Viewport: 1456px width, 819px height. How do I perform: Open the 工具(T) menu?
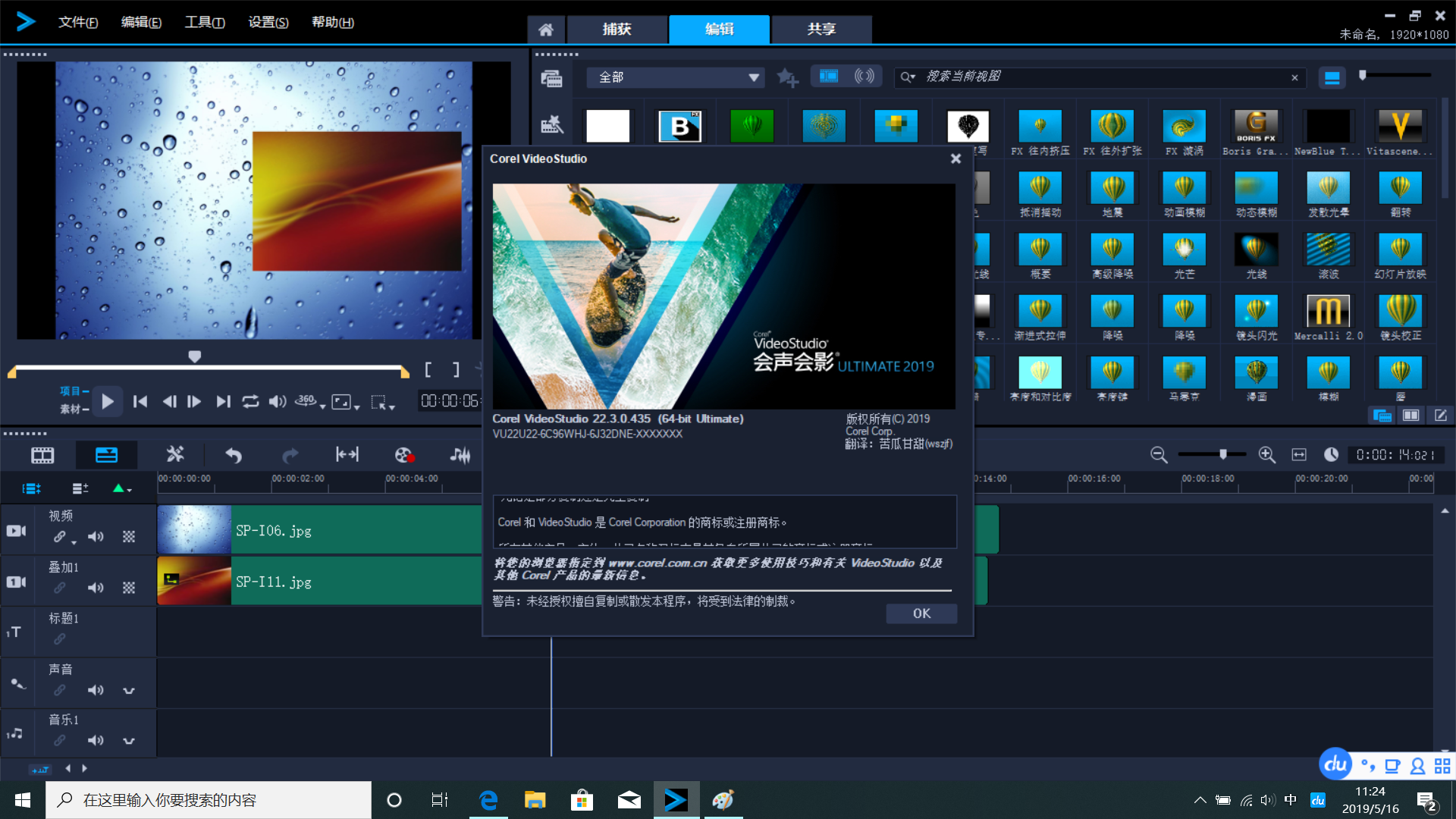(205, 22)
